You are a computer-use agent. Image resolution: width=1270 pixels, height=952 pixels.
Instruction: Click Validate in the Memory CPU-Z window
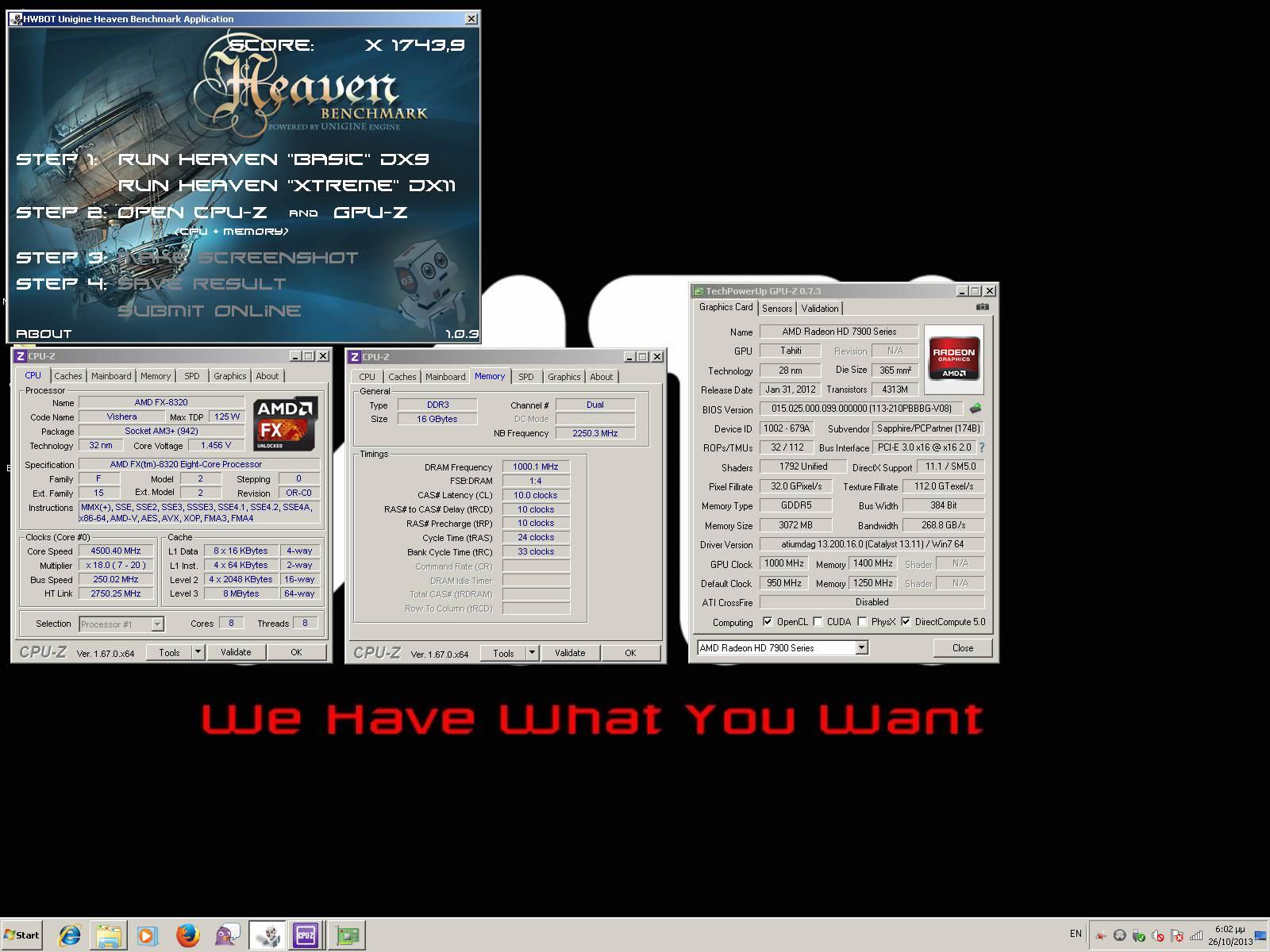tap(570, 653)
